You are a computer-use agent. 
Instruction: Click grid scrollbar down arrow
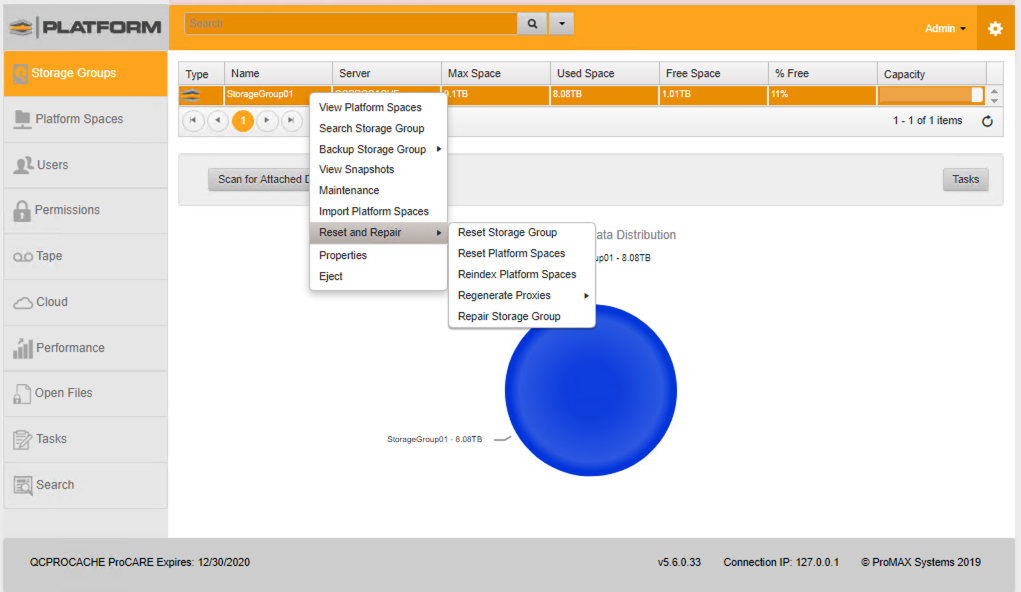pyautogui.click(x=994, y=101)
